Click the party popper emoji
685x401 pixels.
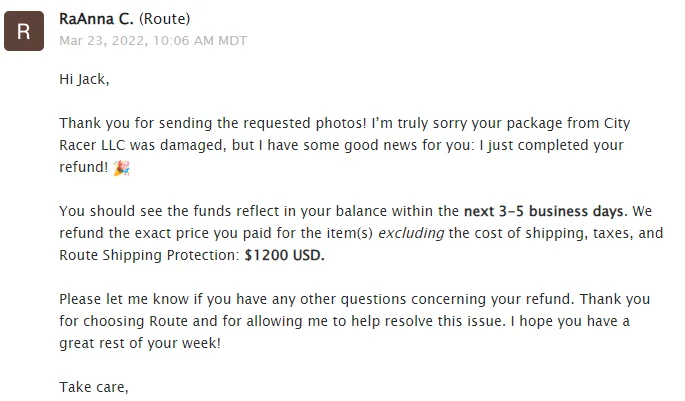tap(122, 168)
